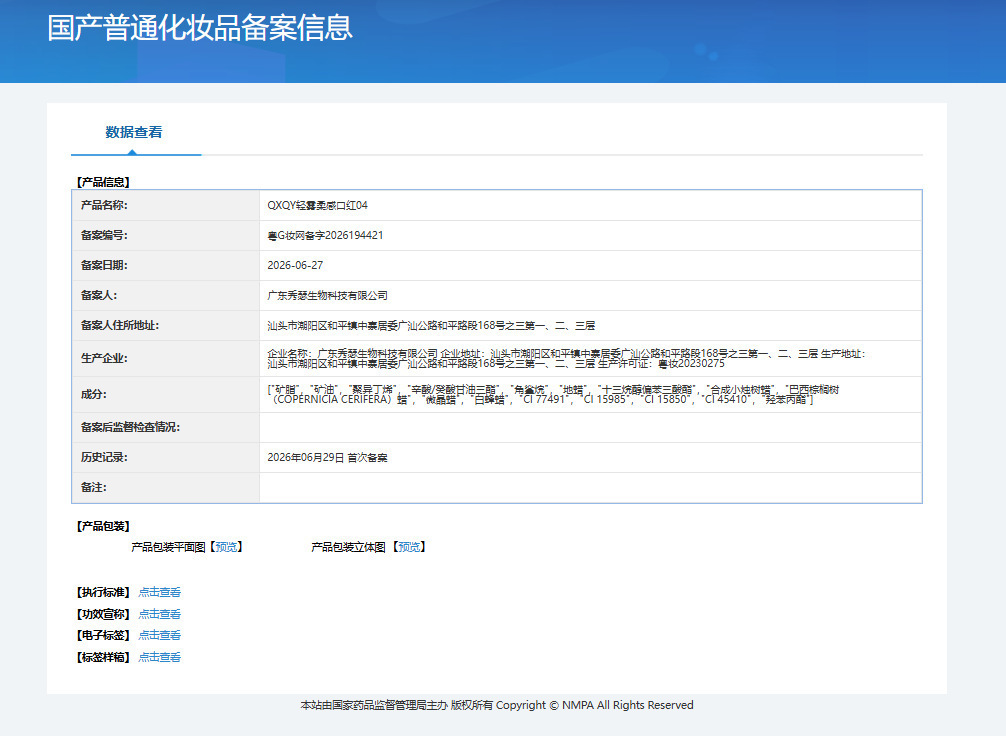The height and width of the screenshot is (736, 1006).
Task: Click the 生产企业 row label
Action: coord(104,358)
